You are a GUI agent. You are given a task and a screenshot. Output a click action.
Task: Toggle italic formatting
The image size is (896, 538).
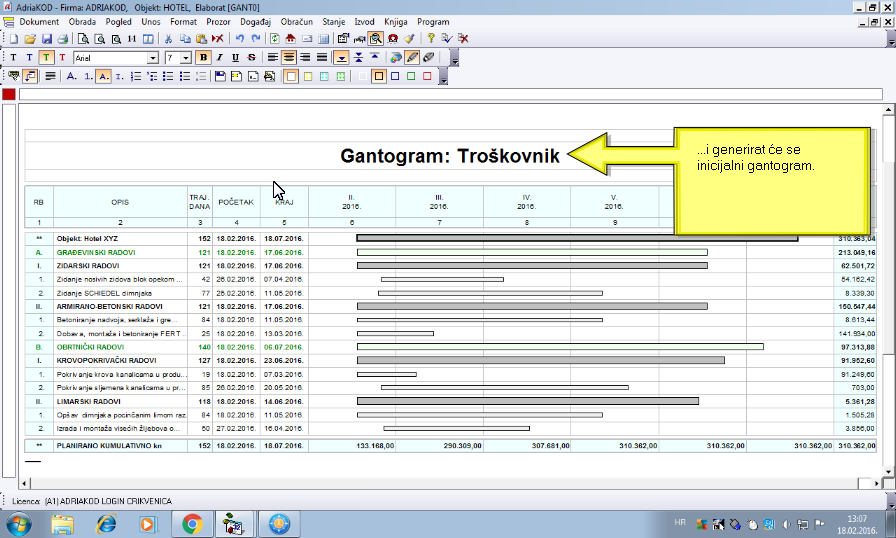click(x=219, y=58)
